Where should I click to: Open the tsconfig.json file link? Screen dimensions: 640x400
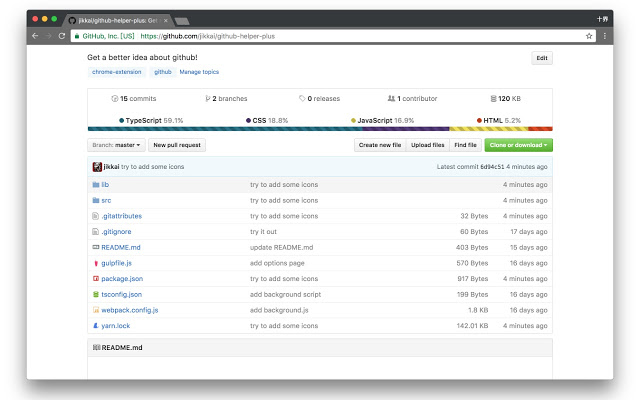122,294
